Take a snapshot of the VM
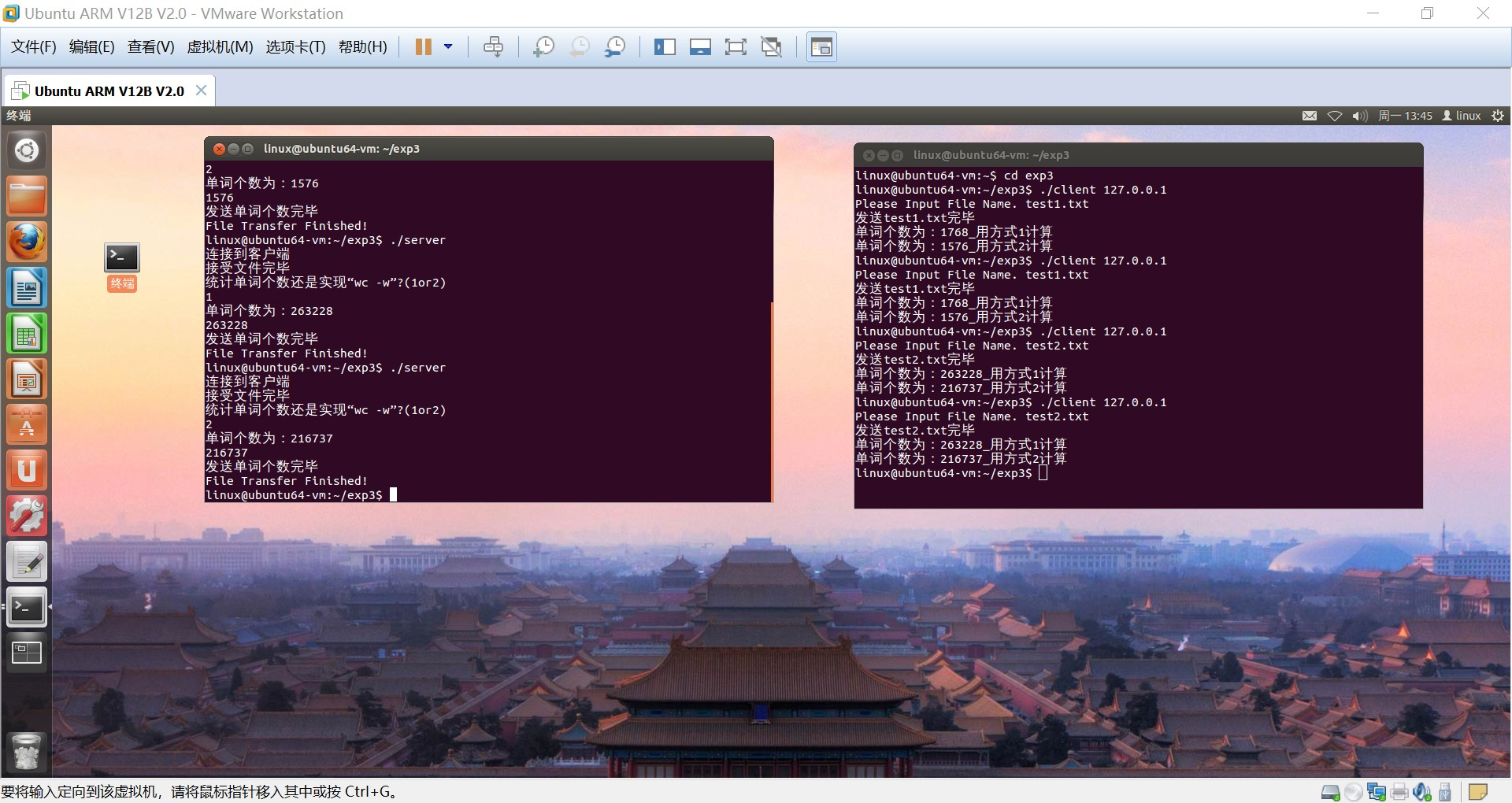 543,47
